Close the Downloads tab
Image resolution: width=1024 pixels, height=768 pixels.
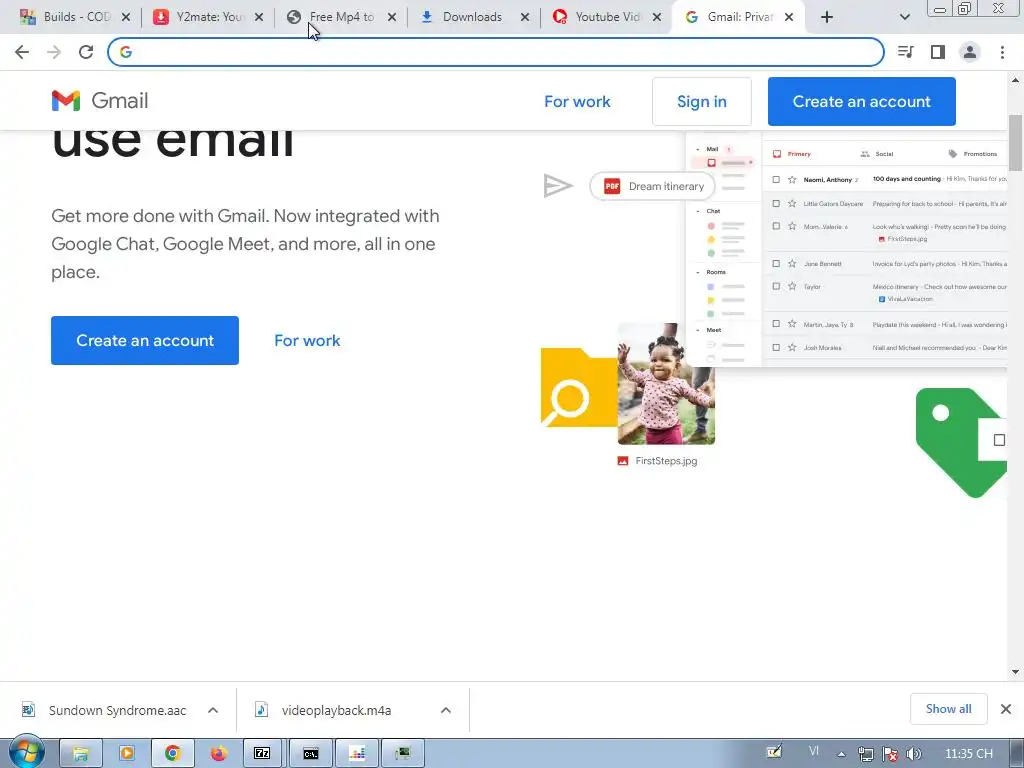[x=525, y=17]
